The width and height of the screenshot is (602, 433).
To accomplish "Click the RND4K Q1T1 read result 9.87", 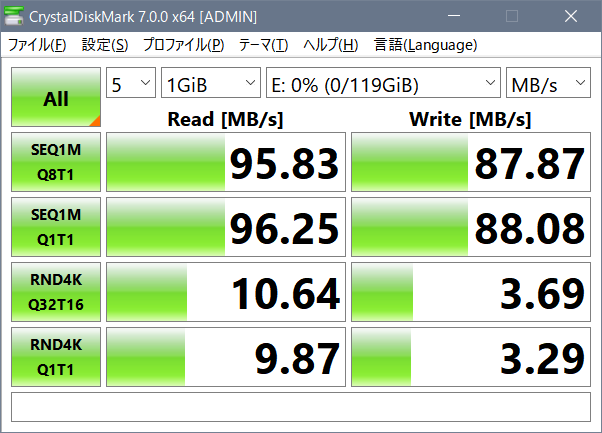I will pos(226,357).
